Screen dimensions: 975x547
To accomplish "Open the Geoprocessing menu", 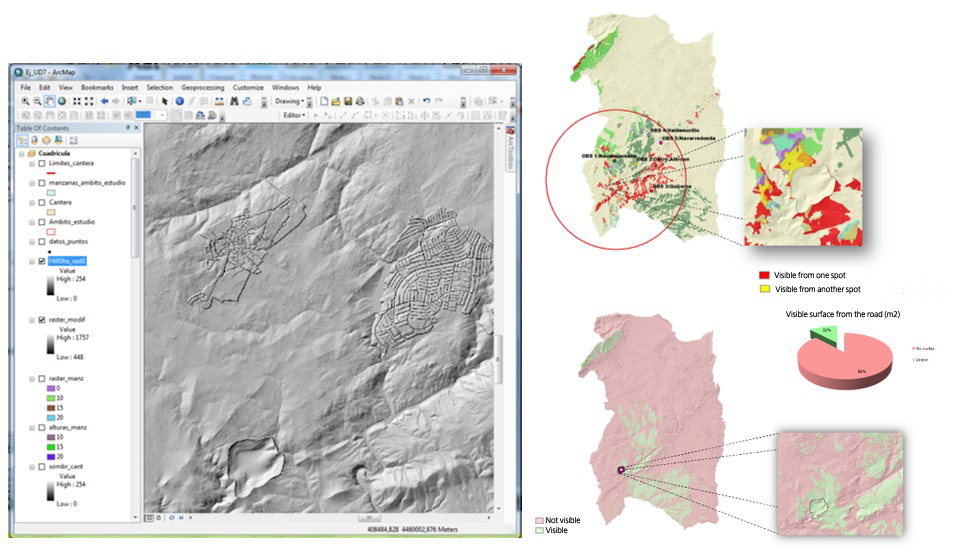I will 202,88.
